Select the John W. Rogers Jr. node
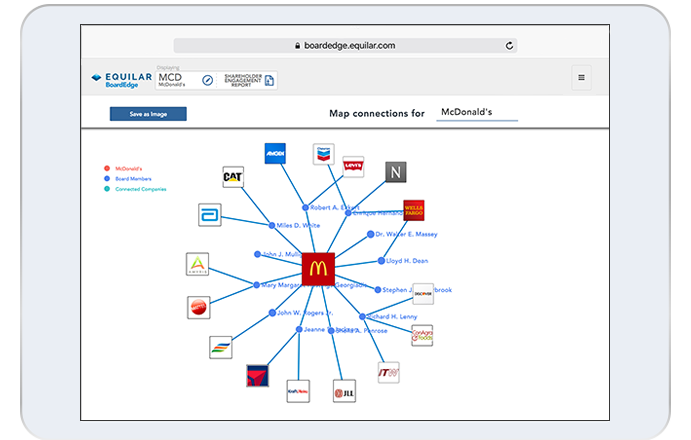Image resolution: width=691 pixels, height=440 pixels. coord(272,313)
